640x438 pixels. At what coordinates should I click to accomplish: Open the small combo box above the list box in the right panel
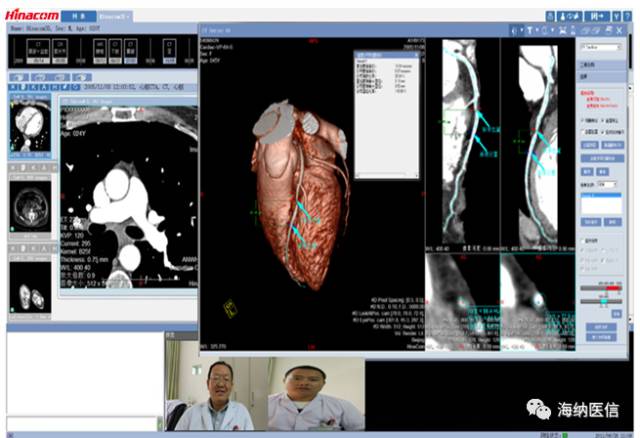pyautogui.click(x=607, y=185)
